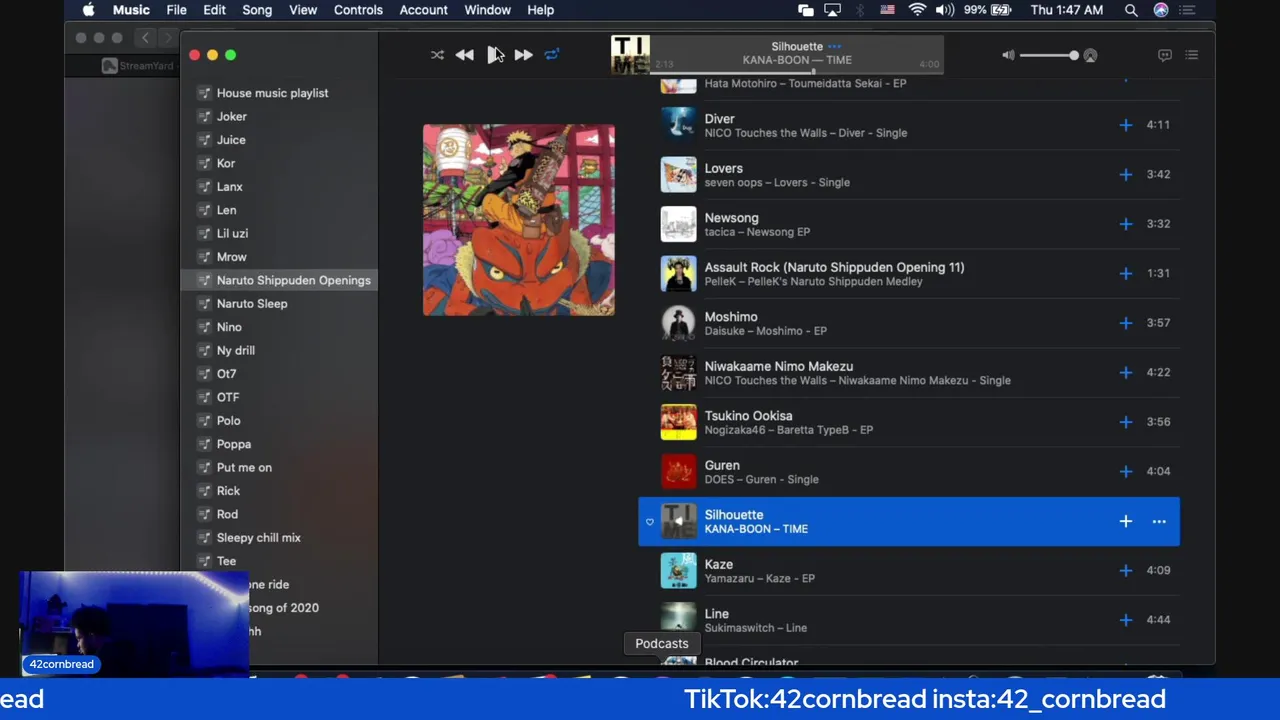The height and width of the screenshot is (720, 1280).
Task: Select the Kaze song row
Action: click(x=909, y=571)
